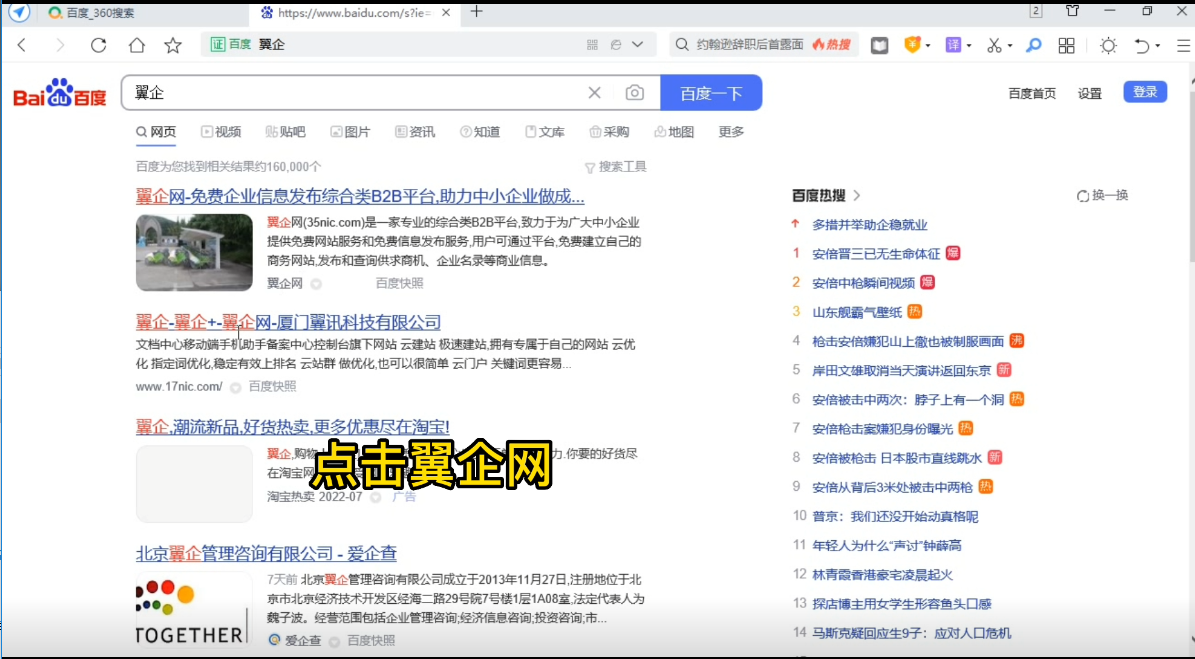Open hot search 多措并举助企稳就业
The height and width of the screenshot is (659, 1195).
point(870,225)
